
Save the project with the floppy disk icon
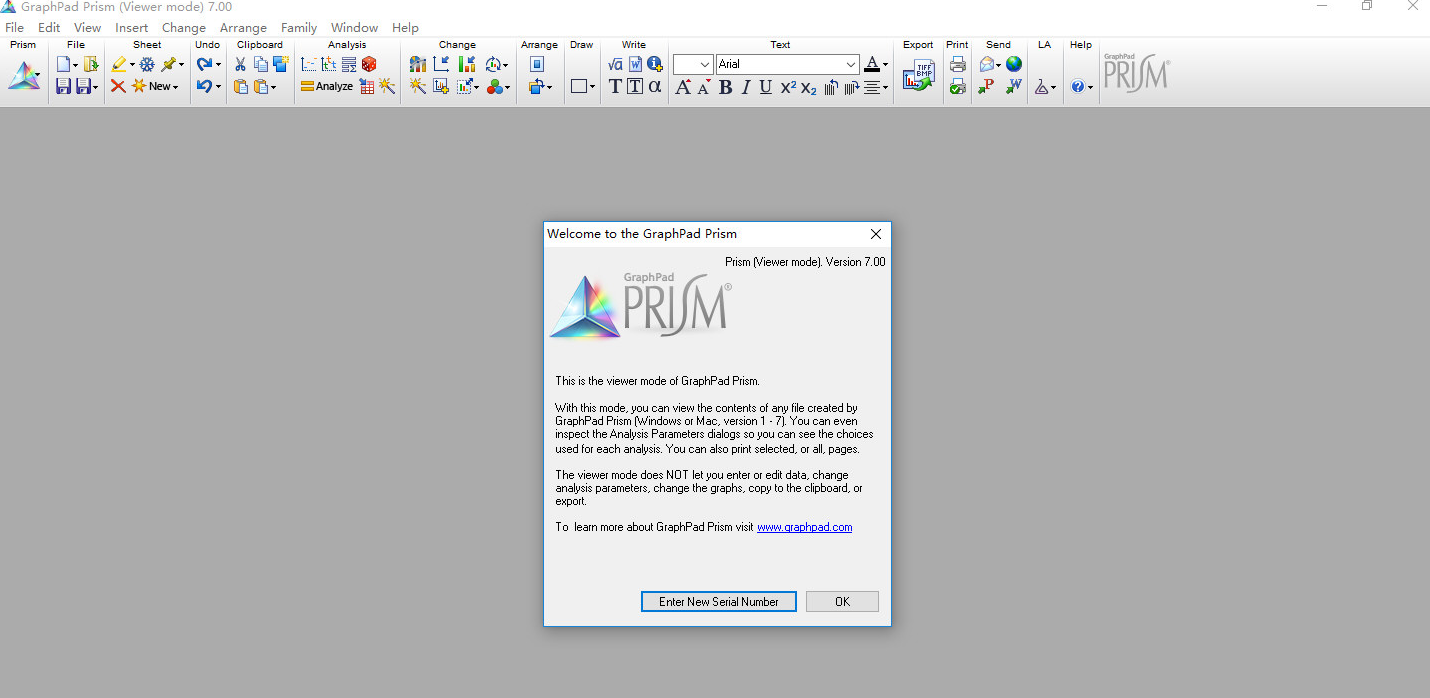coord(63,87)
